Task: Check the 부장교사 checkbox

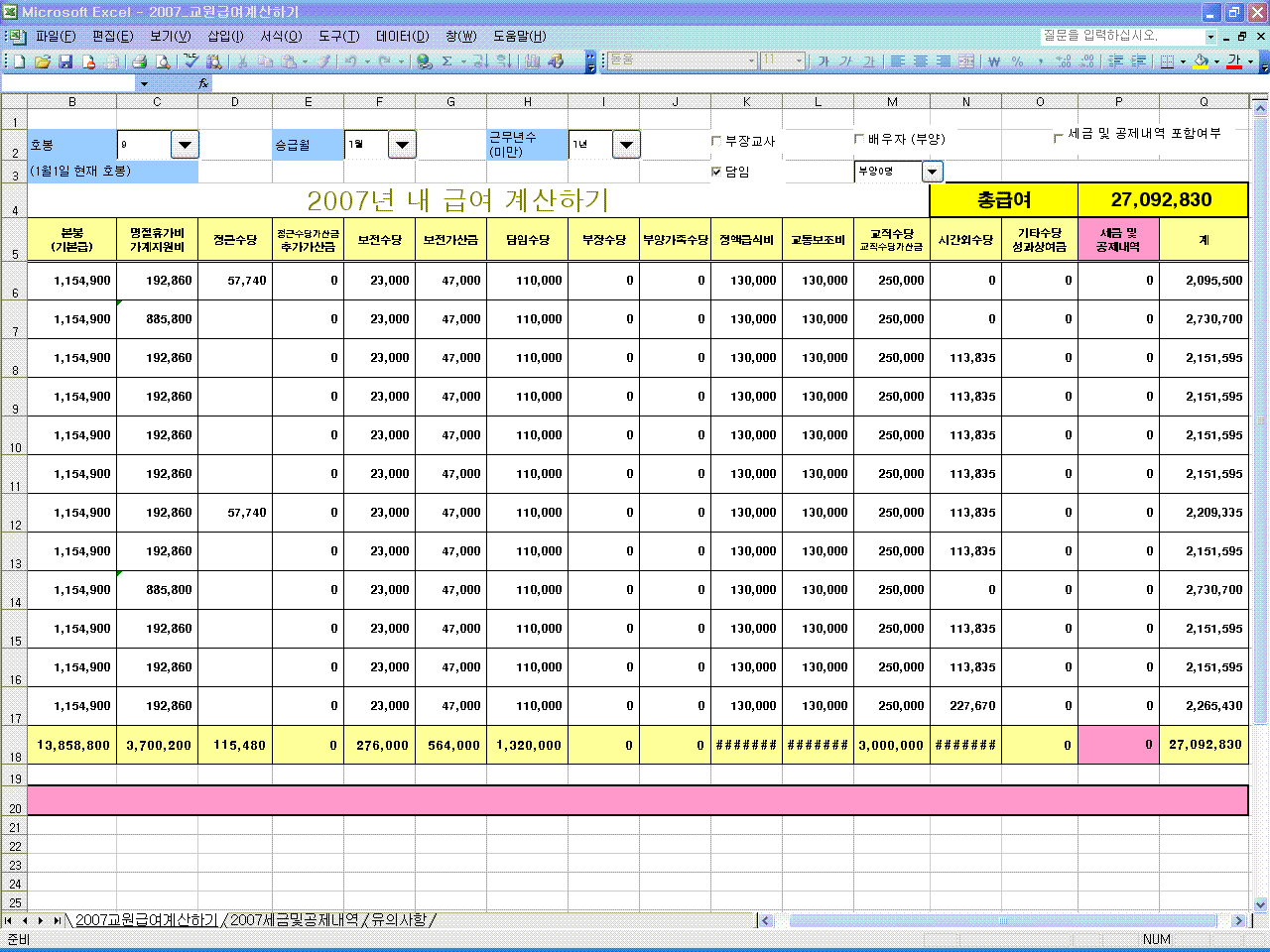Action: tap(716, 142)
